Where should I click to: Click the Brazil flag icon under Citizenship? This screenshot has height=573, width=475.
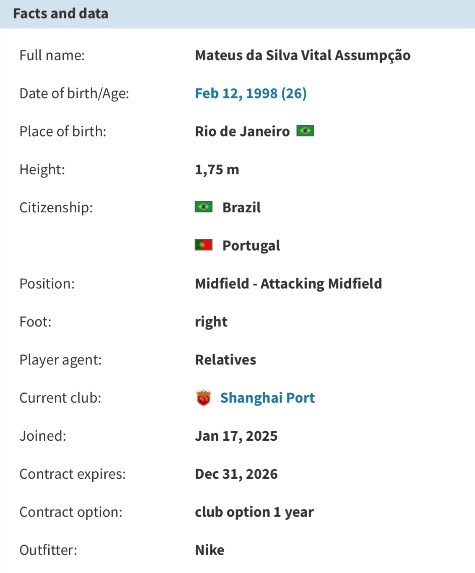204,207
